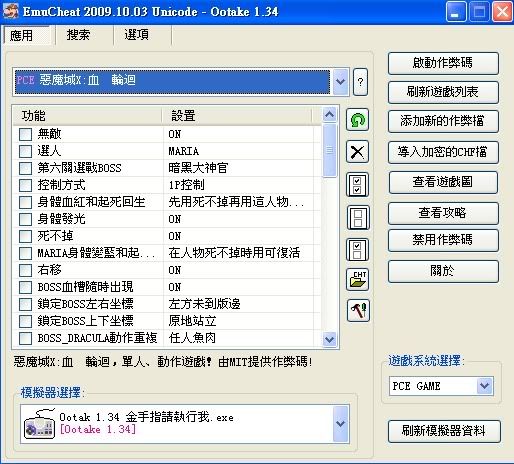Viewport: 514px width, 464px height.
Task: Enable the 無敵 cheat checkbox
Action: 26,134
